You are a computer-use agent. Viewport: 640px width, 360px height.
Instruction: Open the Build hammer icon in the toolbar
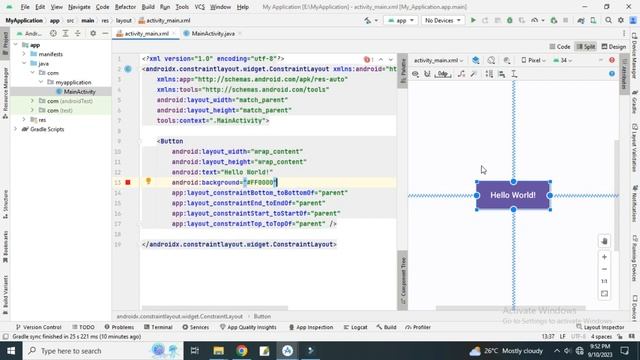pos(368,20)
